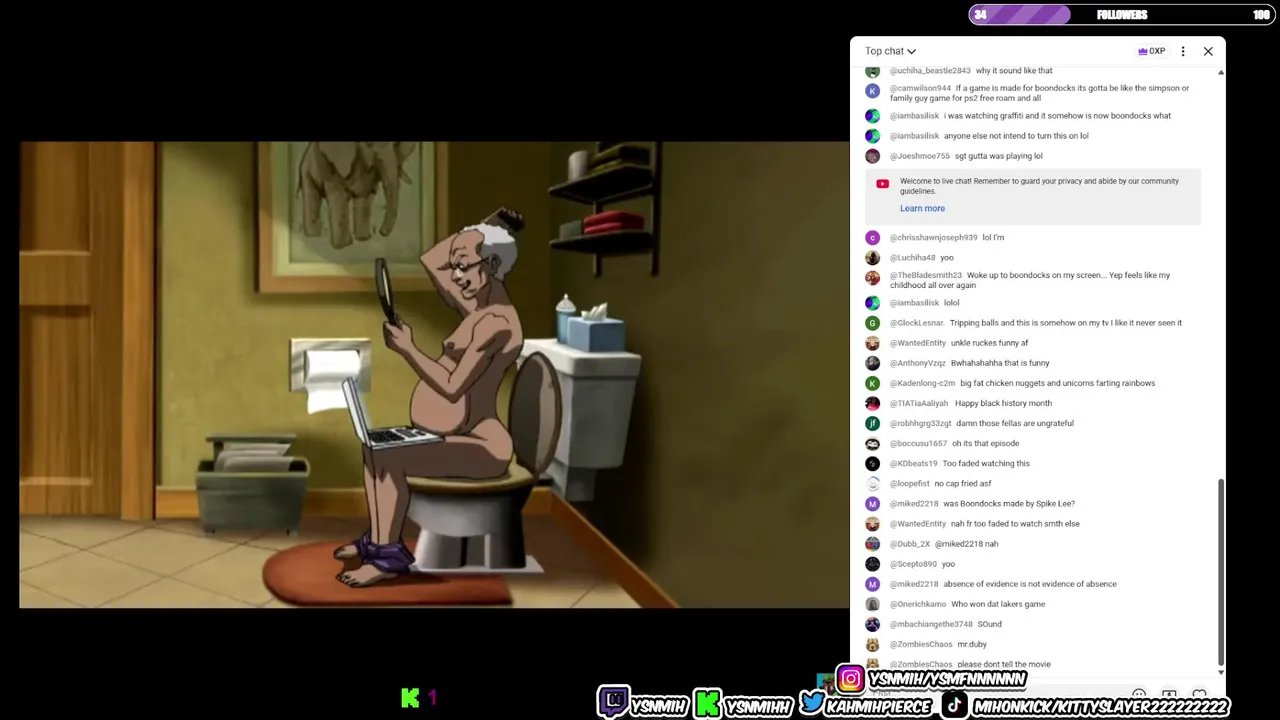Open @camwilson944 avatar with letter K
The image size is (1280, 720).
coord(873,91)
